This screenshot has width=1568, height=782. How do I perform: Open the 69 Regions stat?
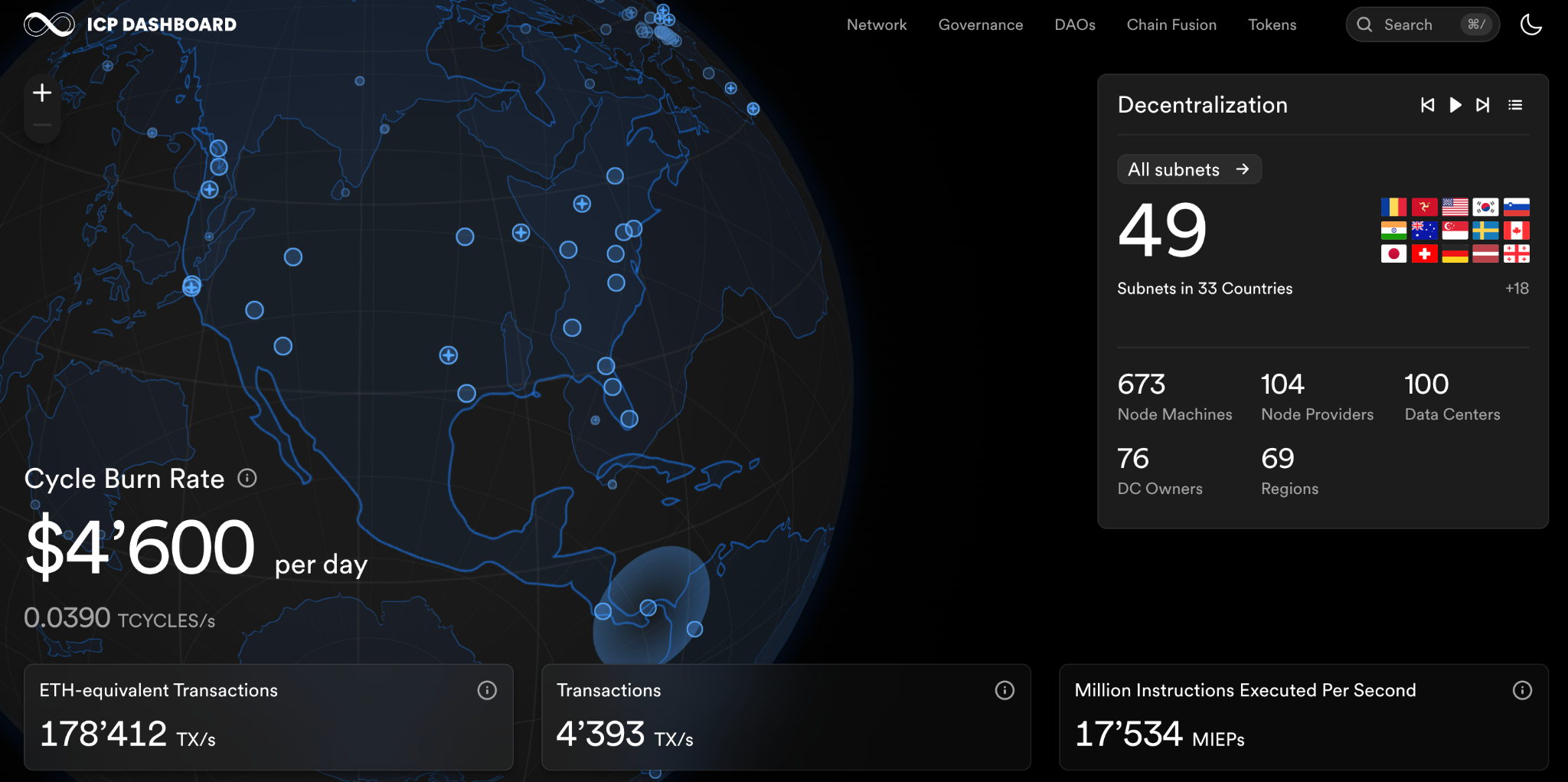point(1290,471)
